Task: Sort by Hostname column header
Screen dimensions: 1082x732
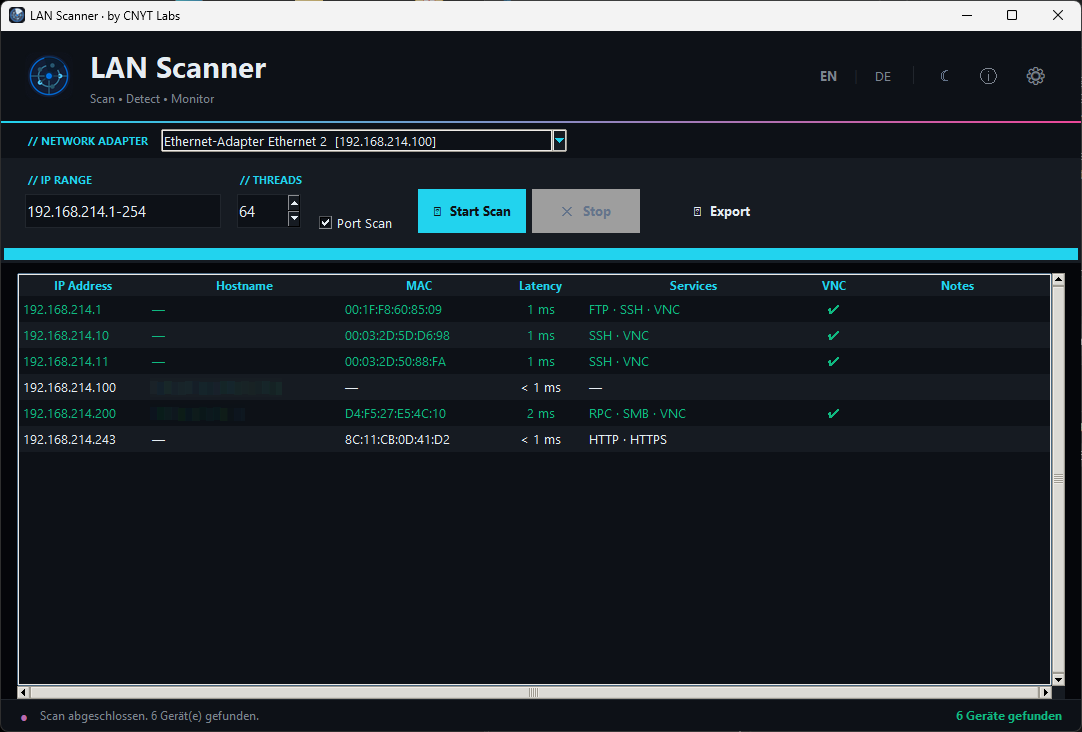Action: point(244,286)
